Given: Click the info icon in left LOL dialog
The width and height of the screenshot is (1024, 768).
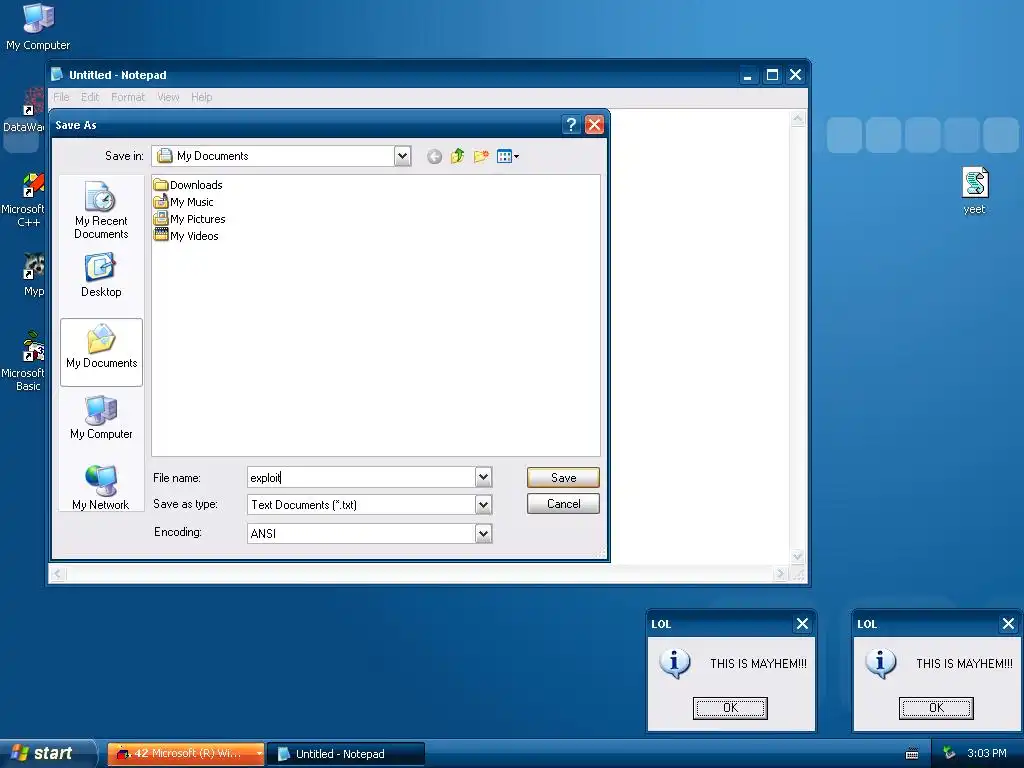Looking at the screenshot, I should (675, 664).
